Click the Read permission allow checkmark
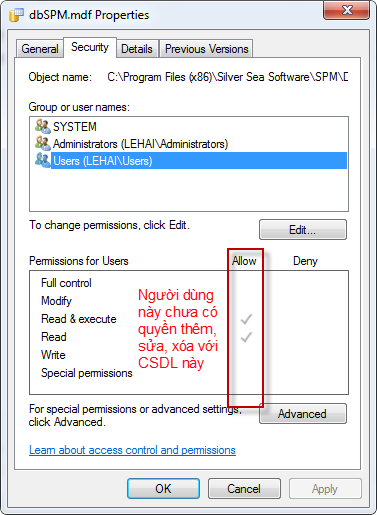 (x=246, y=337)
